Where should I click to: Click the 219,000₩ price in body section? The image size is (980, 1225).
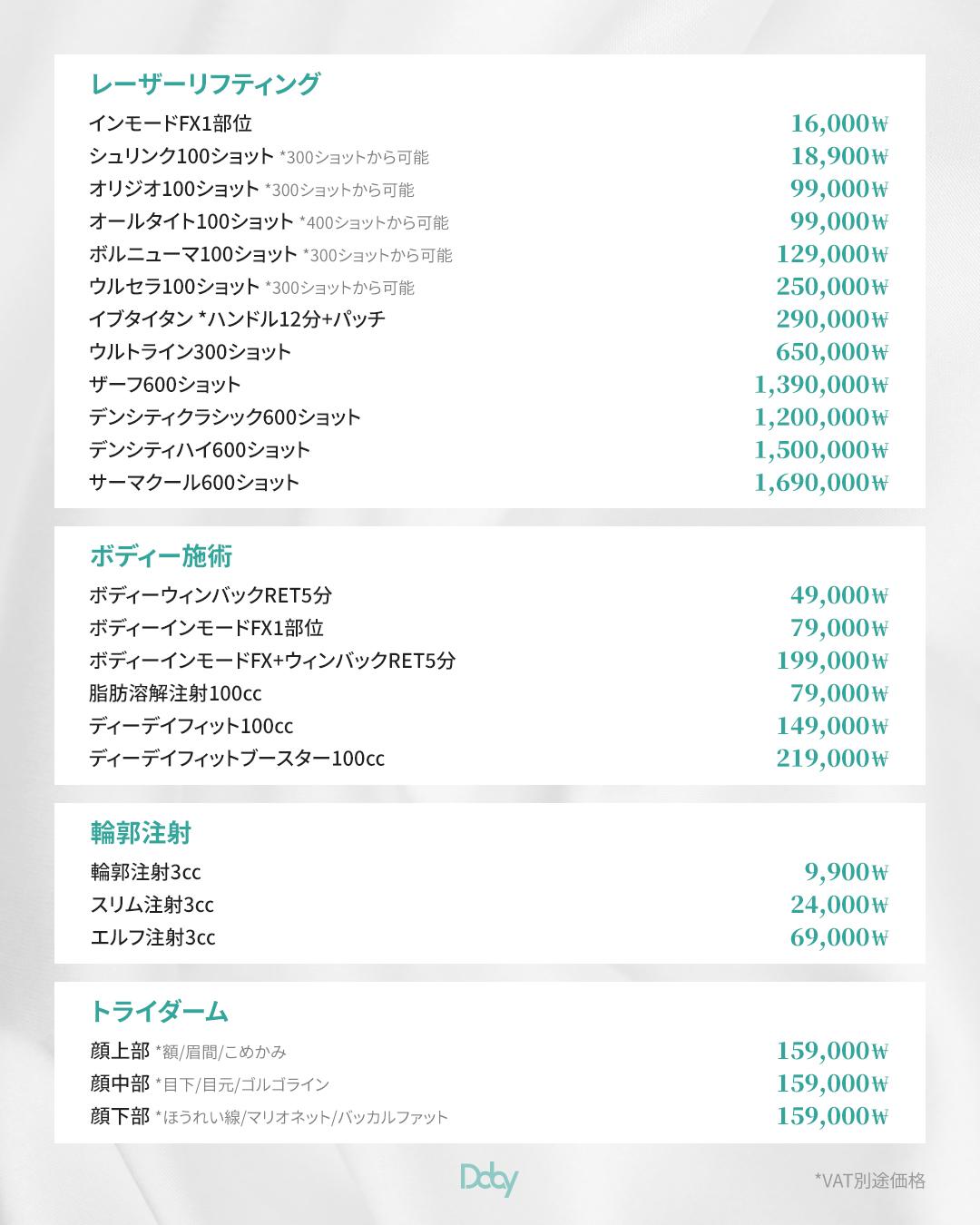pyautogui.click(x=831, y=758)
